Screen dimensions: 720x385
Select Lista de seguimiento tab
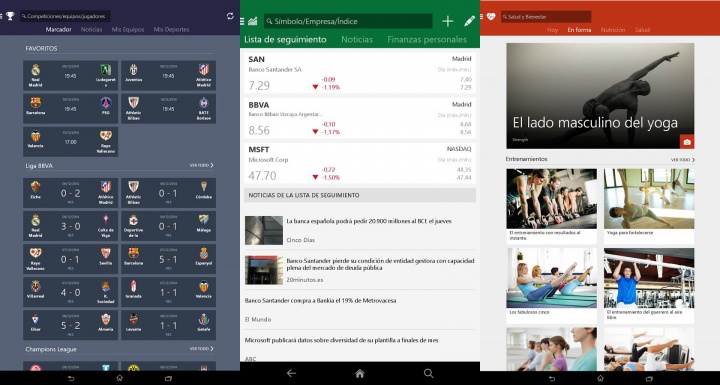point(285,40)
